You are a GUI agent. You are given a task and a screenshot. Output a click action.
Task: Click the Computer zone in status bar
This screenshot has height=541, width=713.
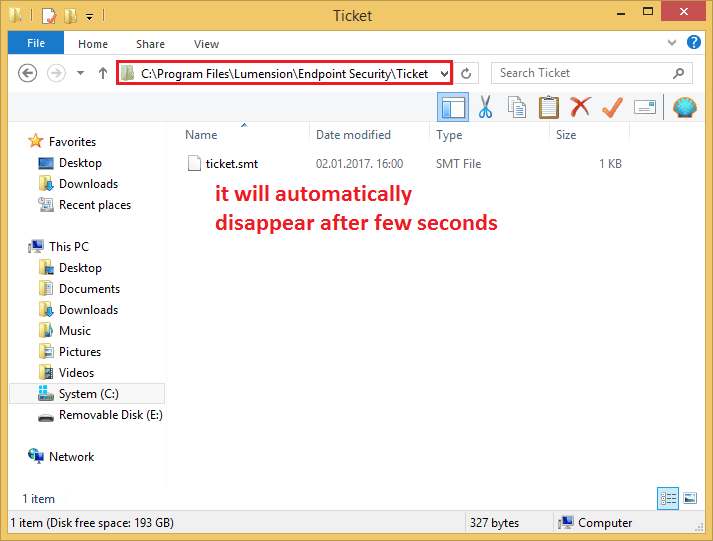point(595,523)
